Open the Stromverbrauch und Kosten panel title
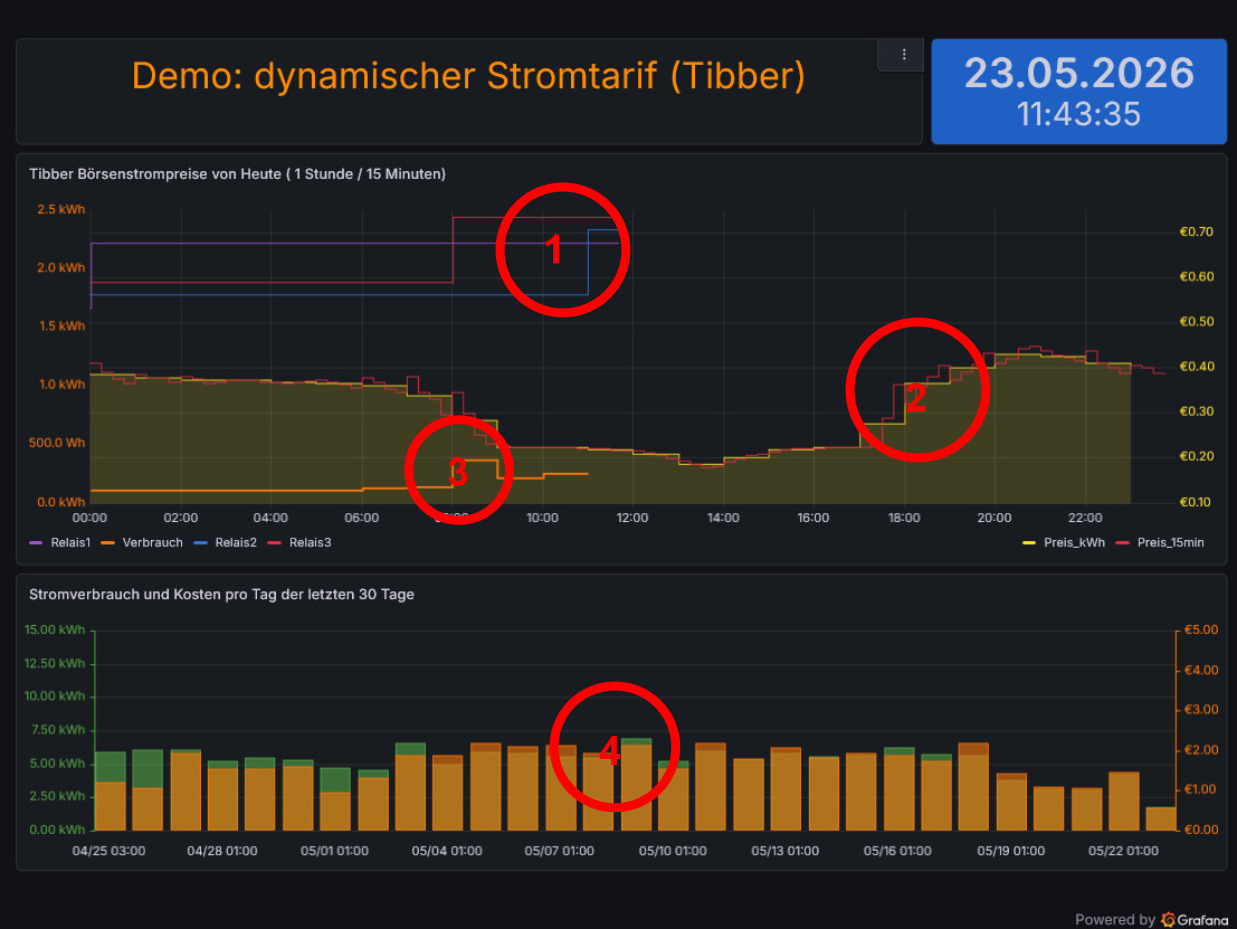The width and height of the screenshot is (1237, 929). pyautogui.click(x=222, y=594)
